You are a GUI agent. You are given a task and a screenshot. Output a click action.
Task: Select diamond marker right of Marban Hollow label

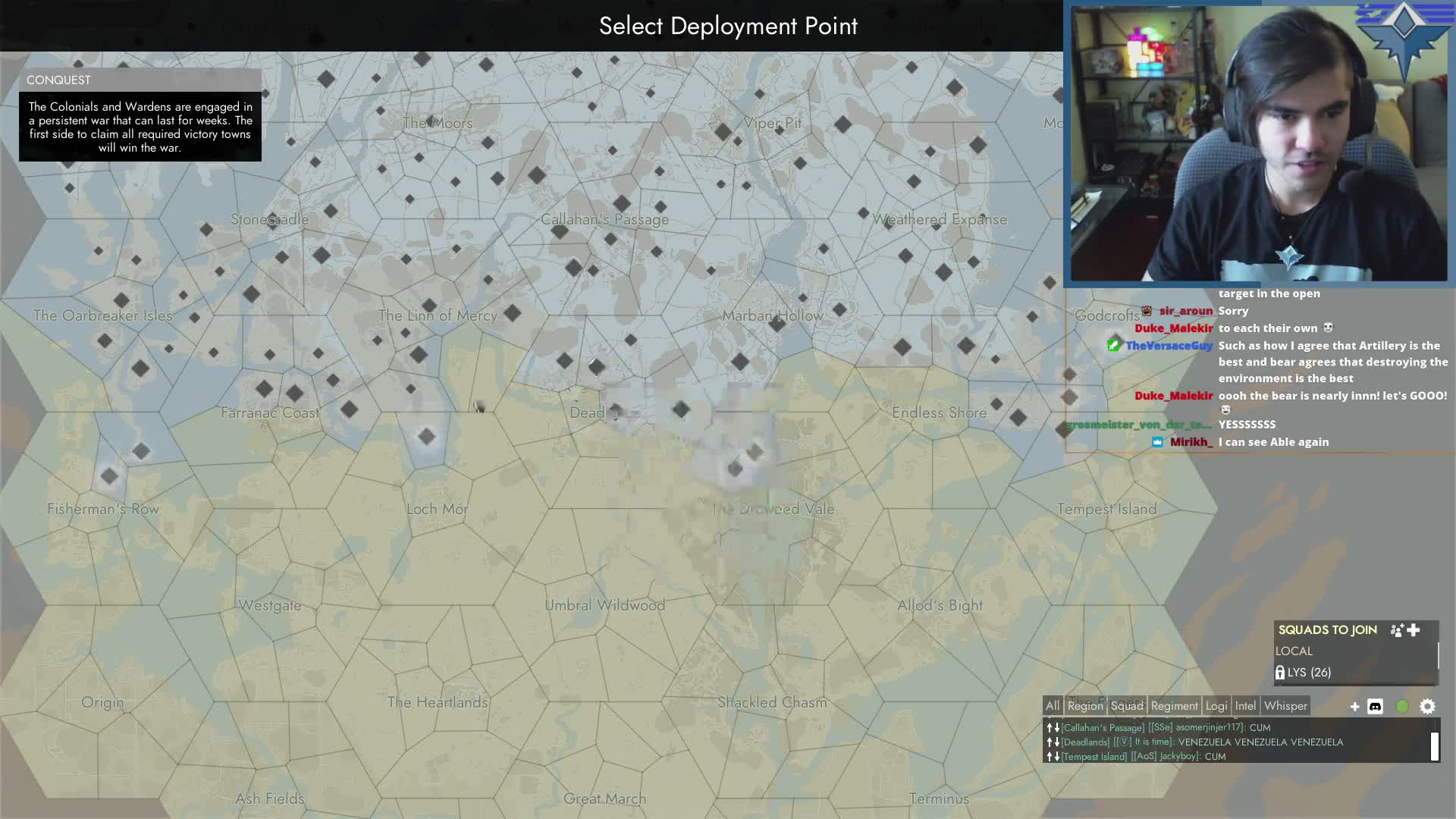tap(839, 309)
